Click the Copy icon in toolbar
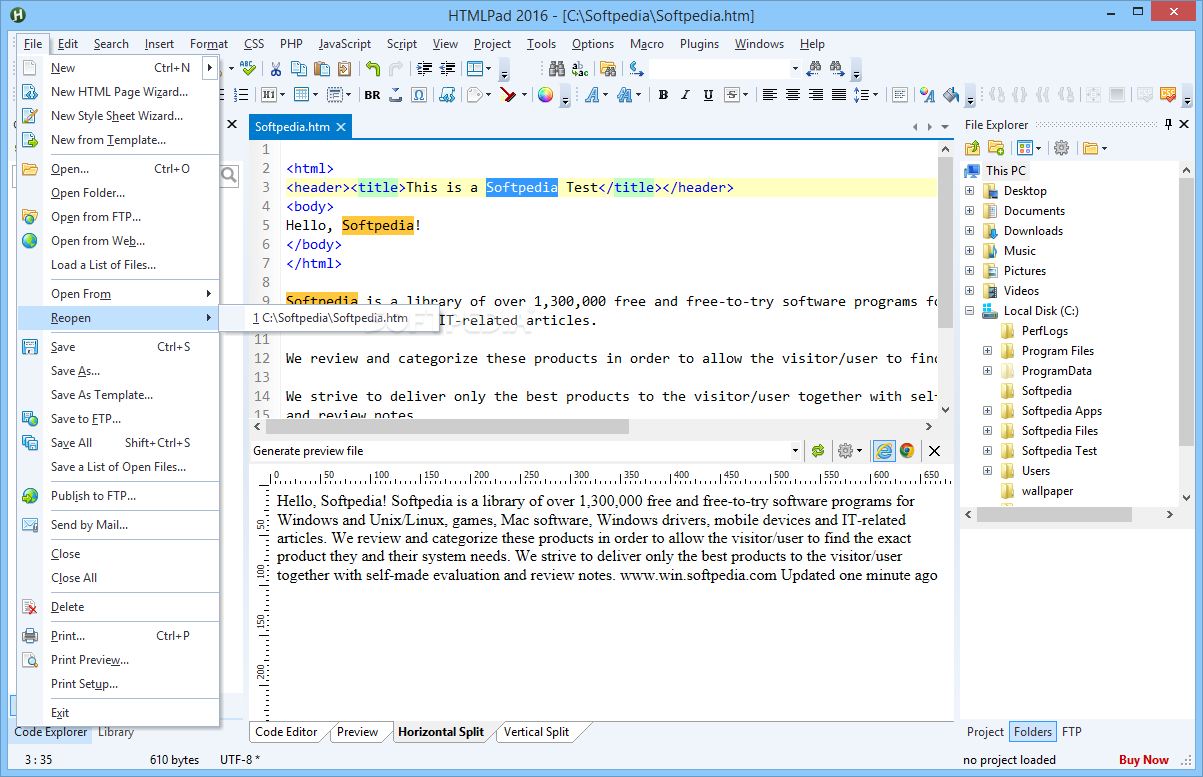Viewport: 1203px width, 777px height. point(299,69)
